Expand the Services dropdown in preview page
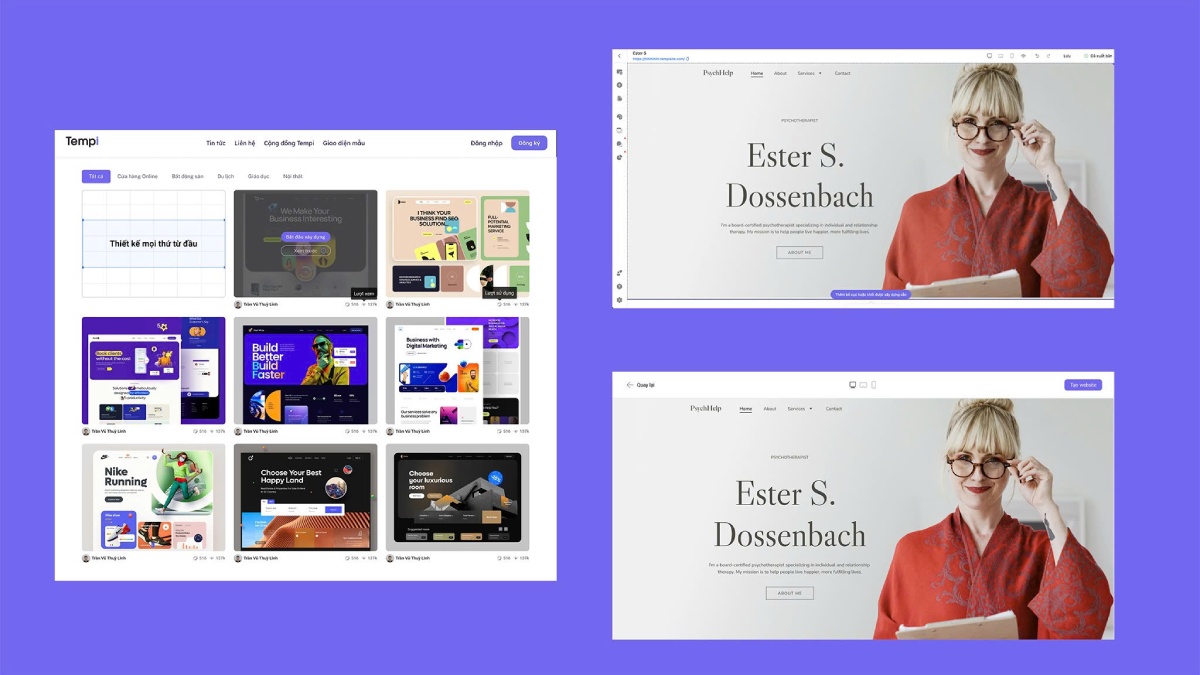The image size is (1200, 675). pyautogui.click(x=799, y=409)
